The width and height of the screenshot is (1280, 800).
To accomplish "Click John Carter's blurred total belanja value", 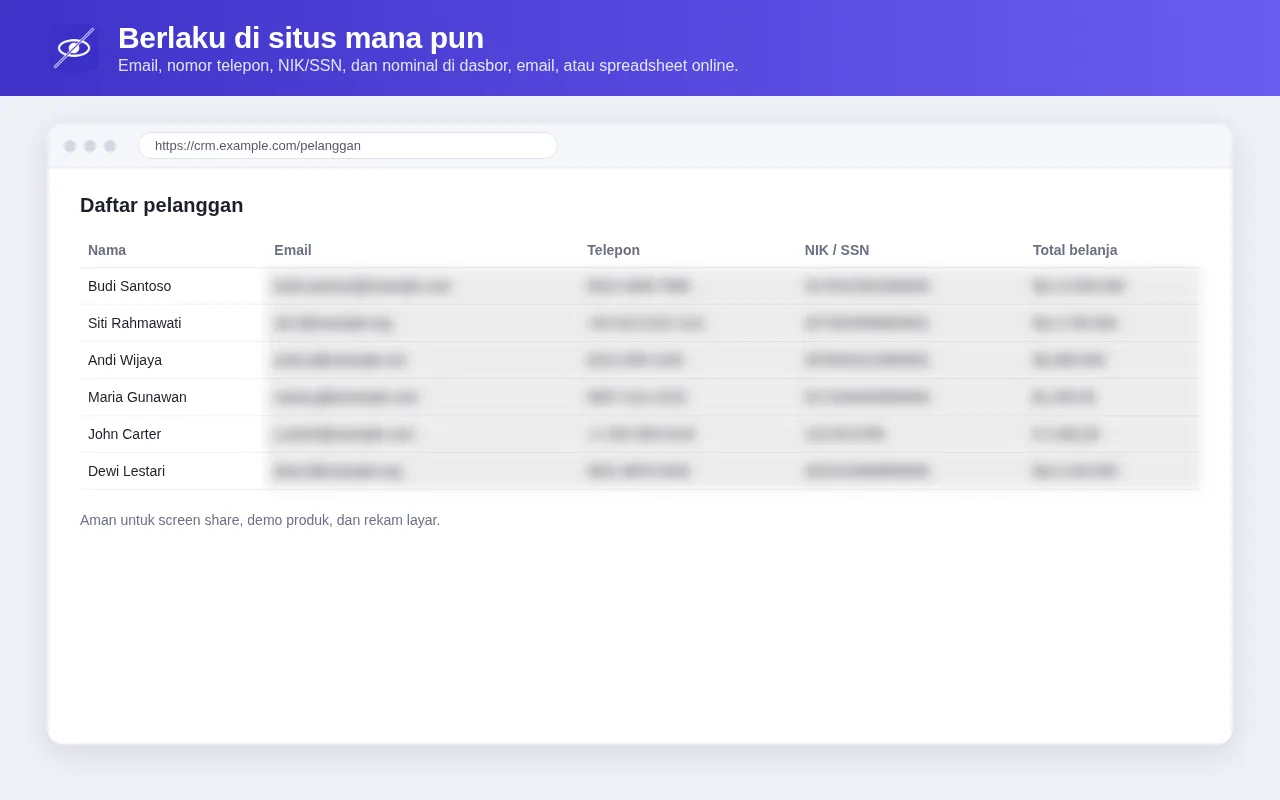I will (x=1066, y=434).
